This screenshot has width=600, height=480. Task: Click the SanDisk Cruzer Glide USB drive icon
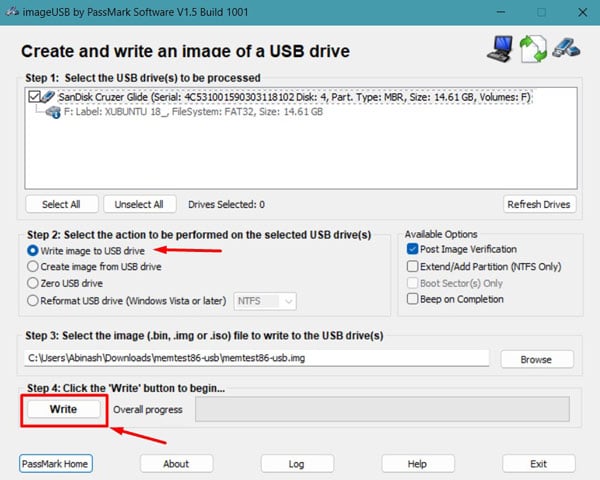49,96
